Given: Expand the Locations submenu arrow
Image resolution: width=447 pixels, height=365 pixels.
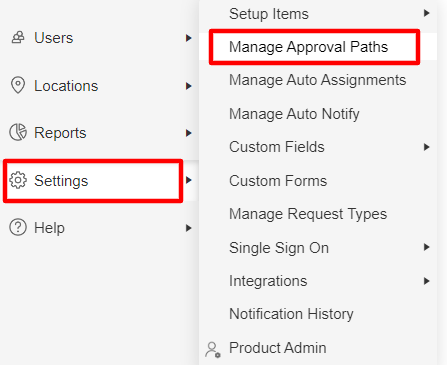Looking at the screenshot, I should coord(189,86).
